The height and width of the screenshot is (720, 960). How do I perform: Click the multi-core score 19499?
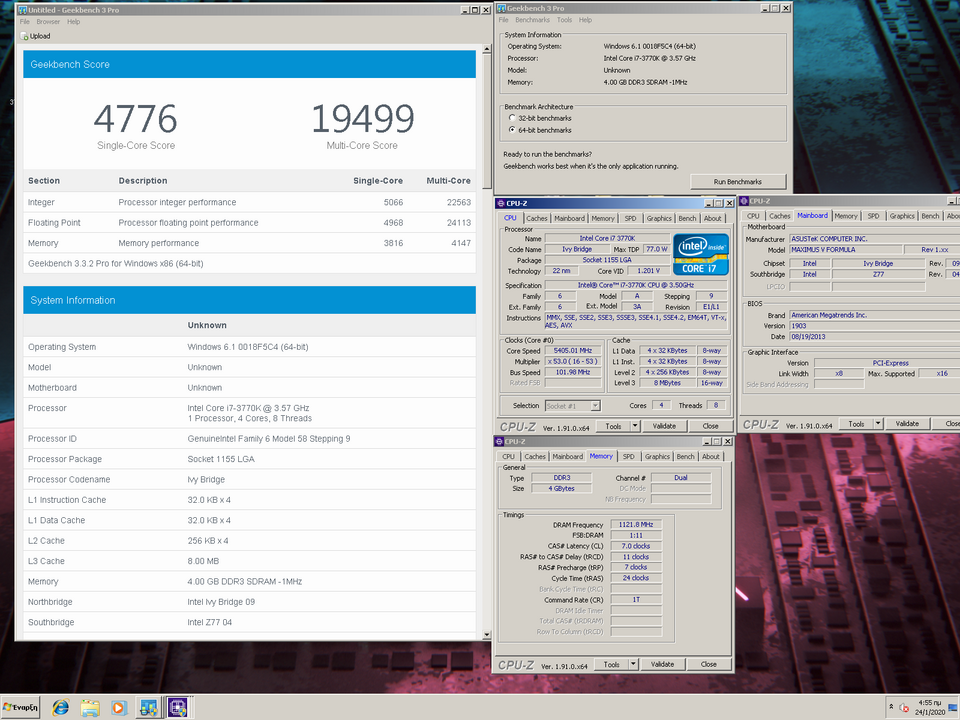click(x=362, y=119)
